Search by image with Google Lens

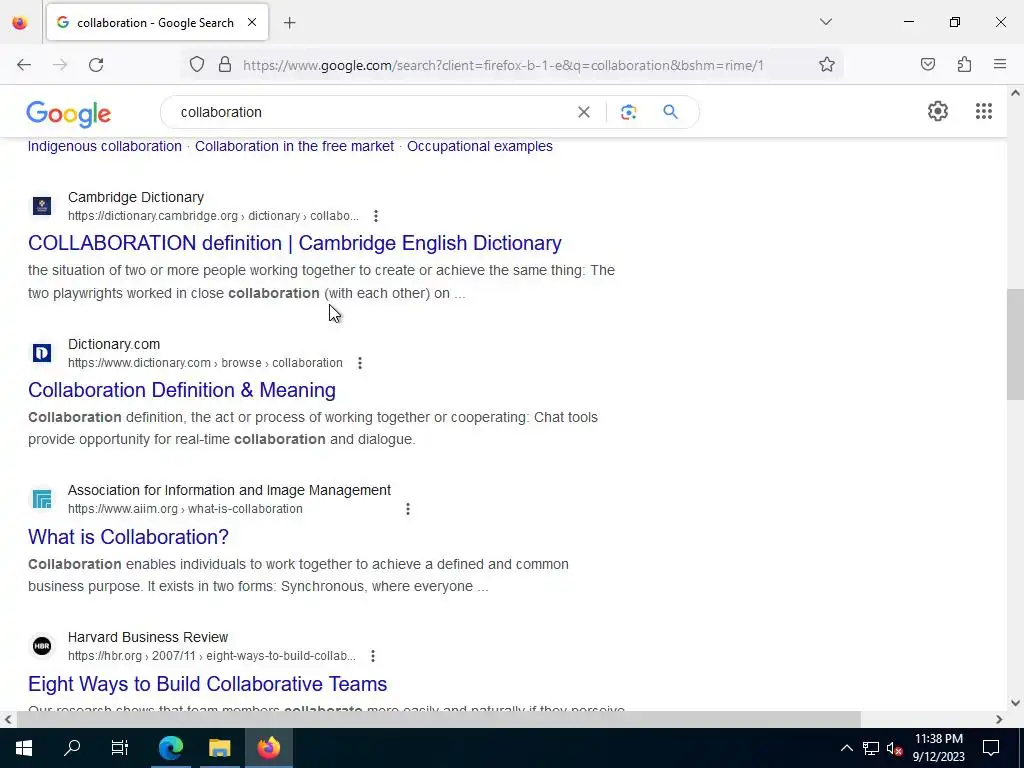[x=628, y=112]
